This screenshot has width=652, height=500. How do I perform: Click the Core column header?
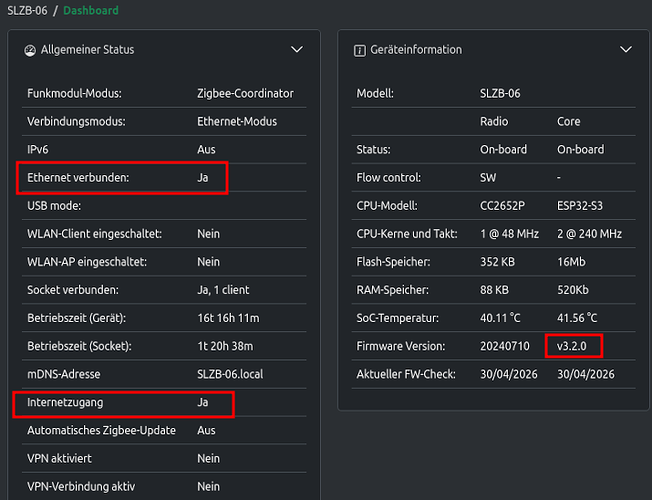coord(568,121)
